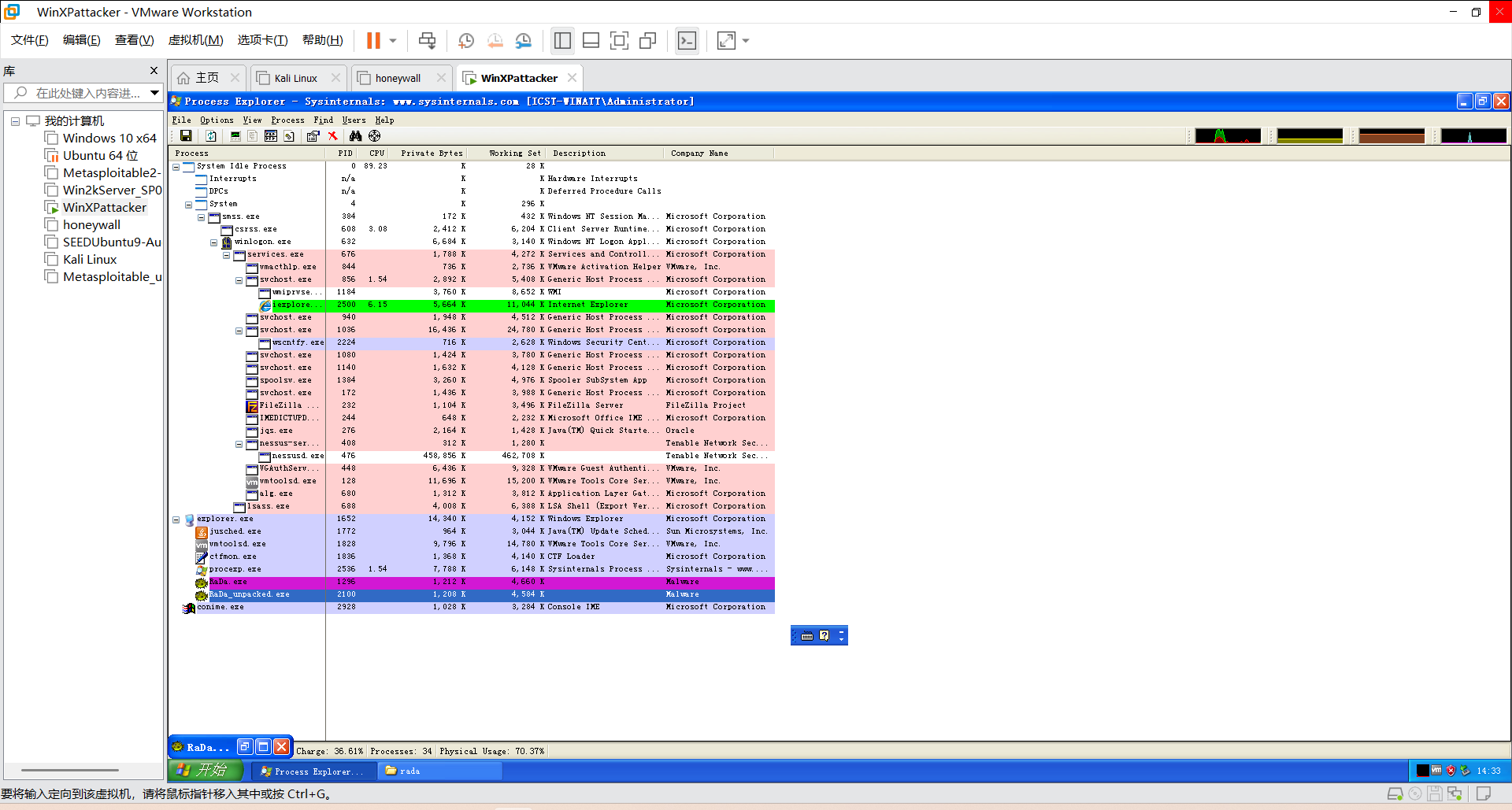Open the stretch display dropdown arrow
Image resolution: width=1512 pixels, height=810 pixels.
(746, 40)
